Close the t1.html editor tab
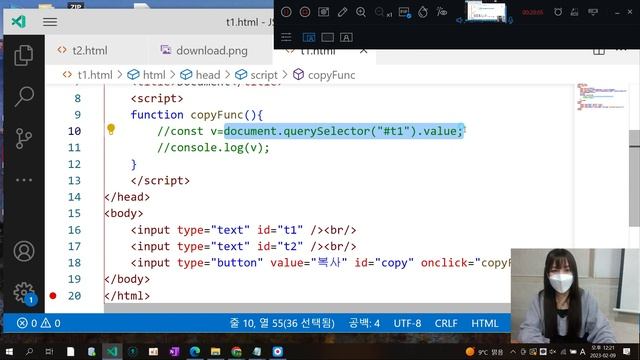Image resolution: width=640 pixels, height=360 pixels. (x=363, y=51)
